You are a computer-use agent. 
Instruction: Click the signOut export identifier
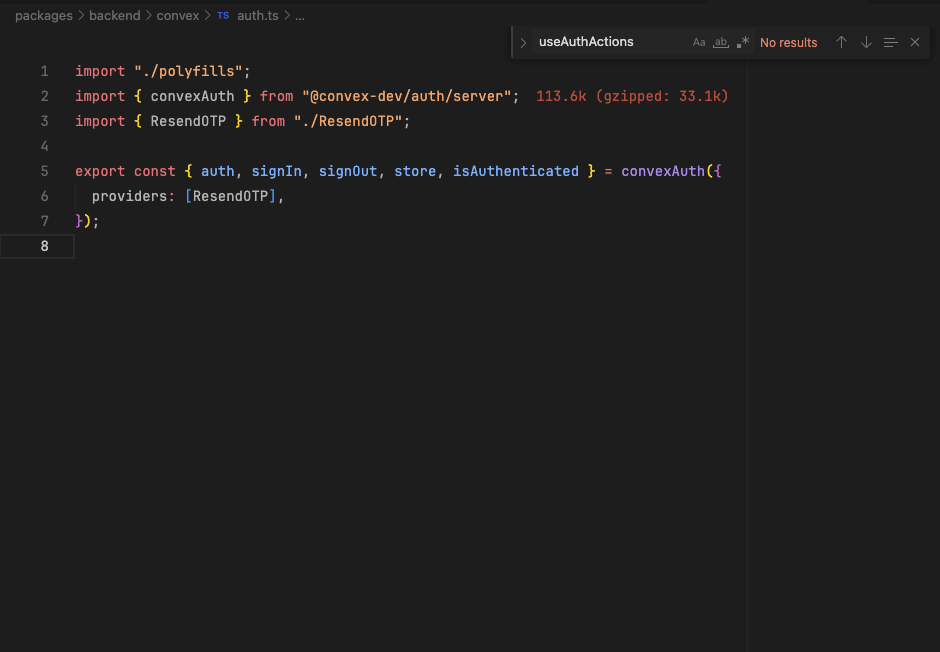pyautogui.click(x=348, y=171)
